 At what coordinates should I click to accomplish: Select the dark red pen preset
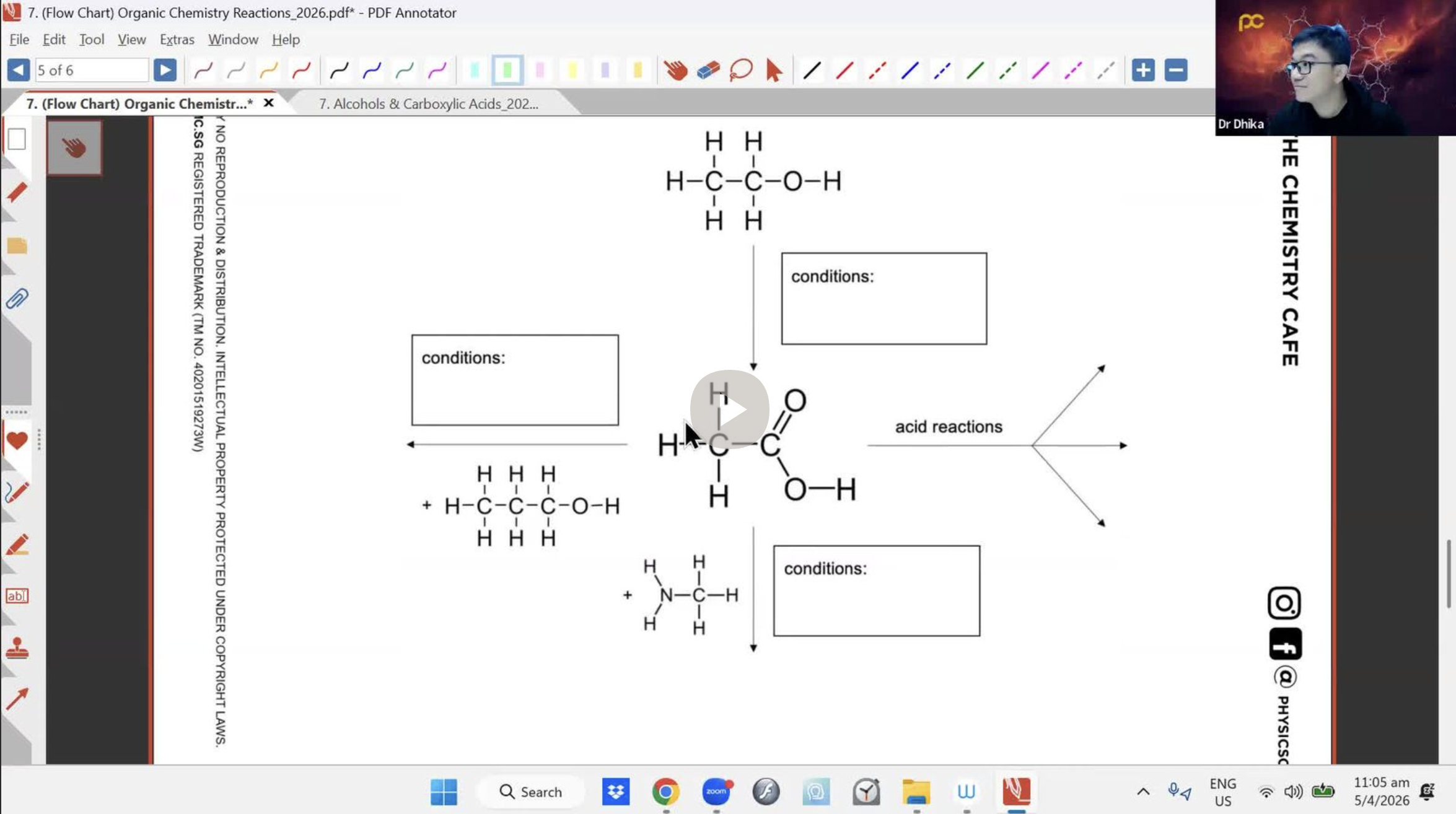pos(203,71)
